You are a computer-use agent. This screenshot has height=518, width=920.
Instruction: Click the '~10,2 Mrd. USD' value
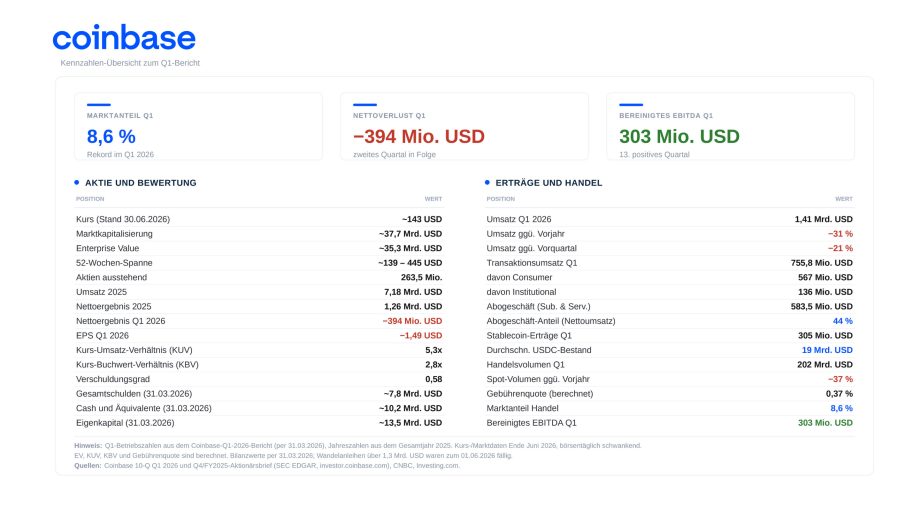[x=411, y=408]
